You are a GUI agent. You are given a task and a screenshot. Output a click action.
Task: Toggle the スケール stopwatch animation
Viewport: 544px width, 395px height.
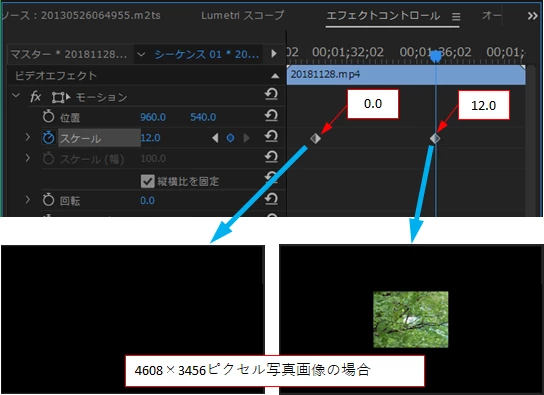(49, 137)
